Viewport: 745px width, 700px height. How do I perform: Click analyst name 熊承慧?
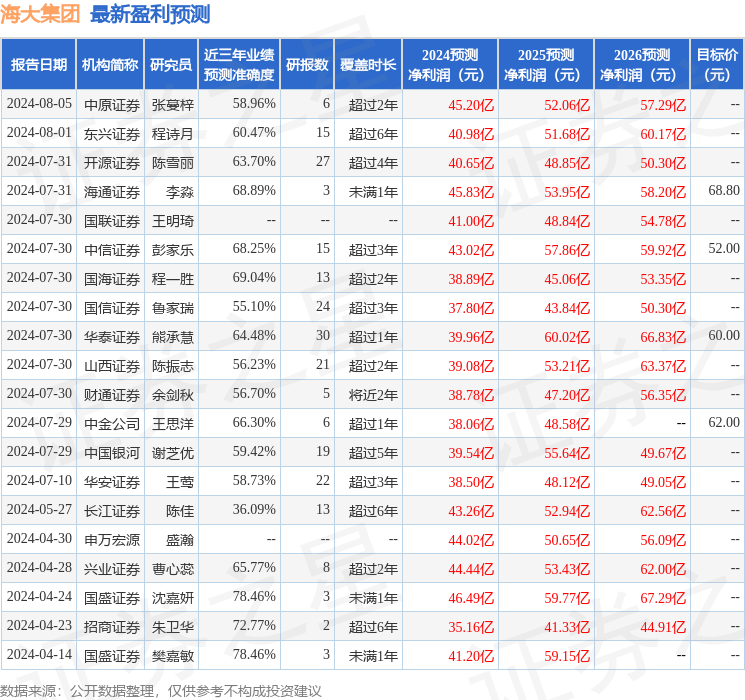[x=173, y=337]
